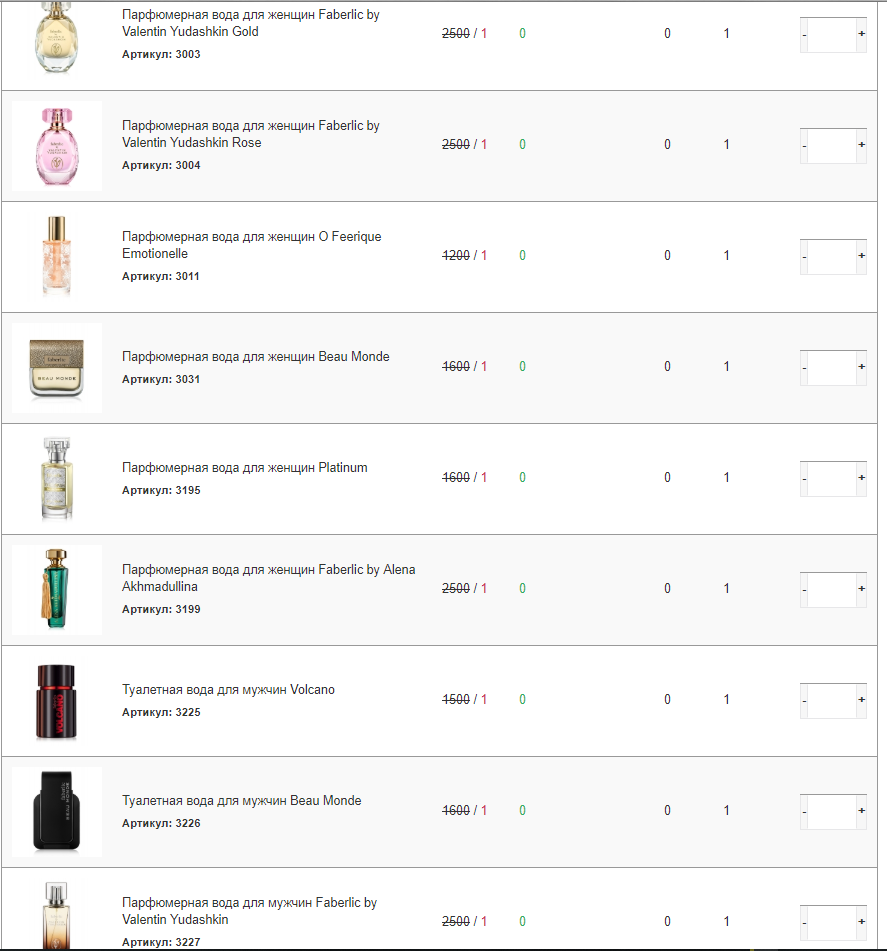Open Faberlic by Alena Akhmadullina product title
Viewport: 887px width, 951px height.
point(269,578)
